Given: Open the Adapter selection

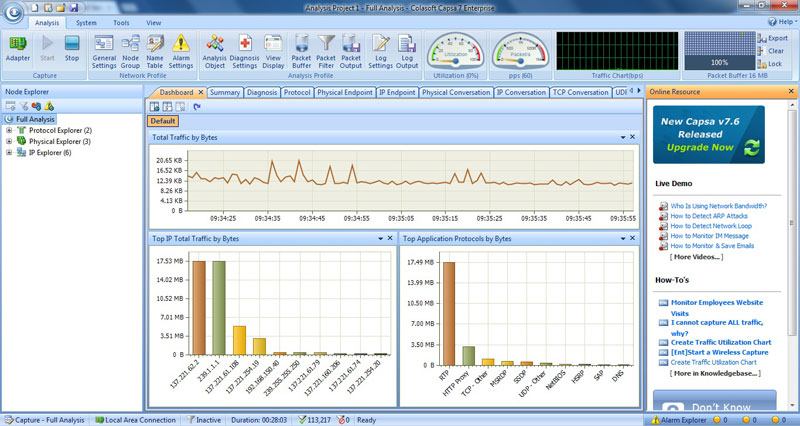Looking at the screenshot, I should [18, 49].
